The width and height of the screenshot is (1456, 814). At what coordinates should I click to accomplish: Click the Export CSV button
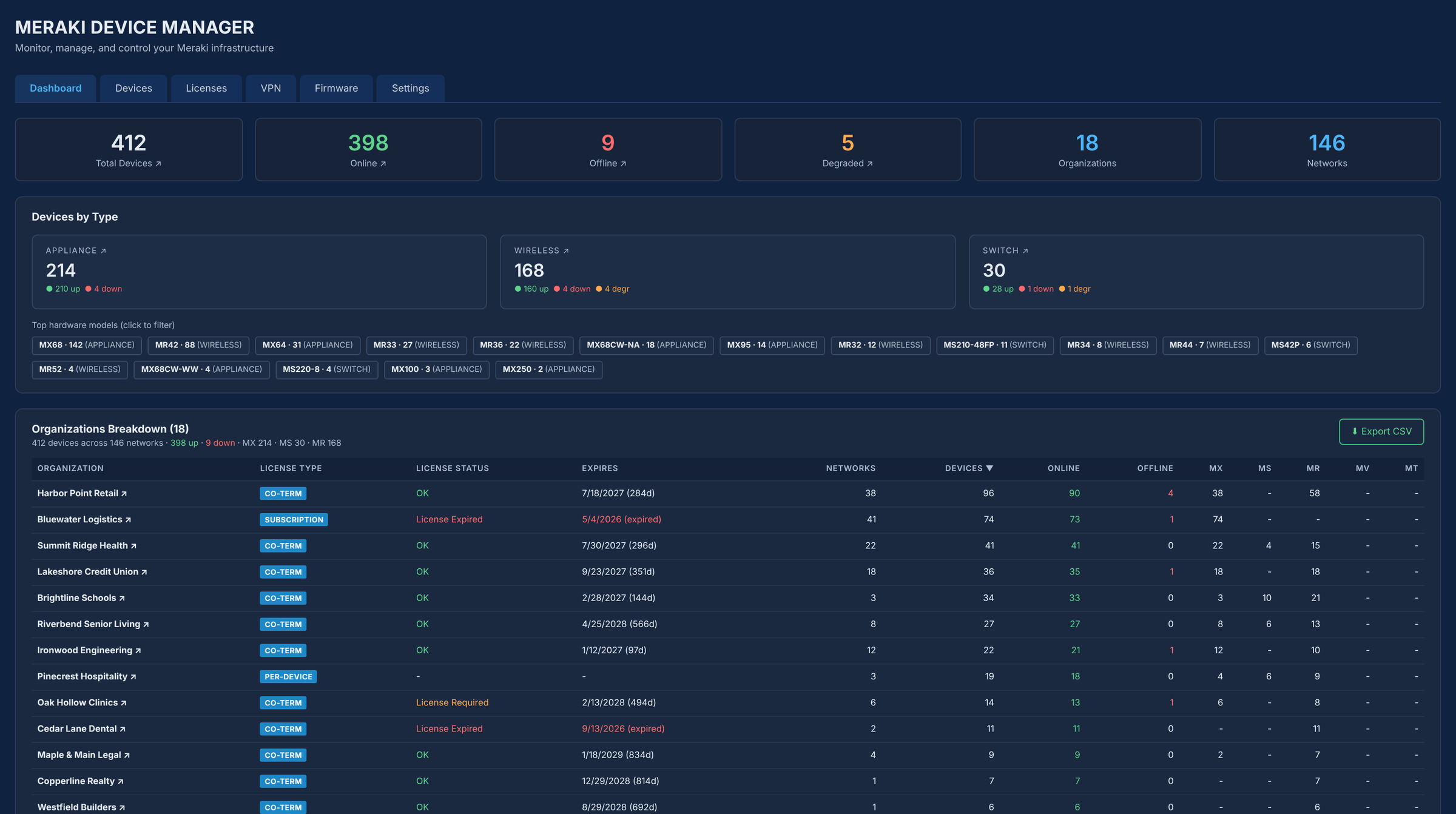(1381, 431)
